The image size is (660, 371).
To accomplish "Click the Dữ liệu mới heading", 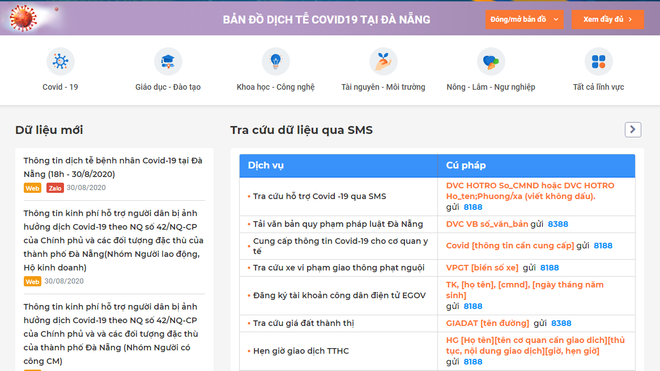I will pos(49,130).
